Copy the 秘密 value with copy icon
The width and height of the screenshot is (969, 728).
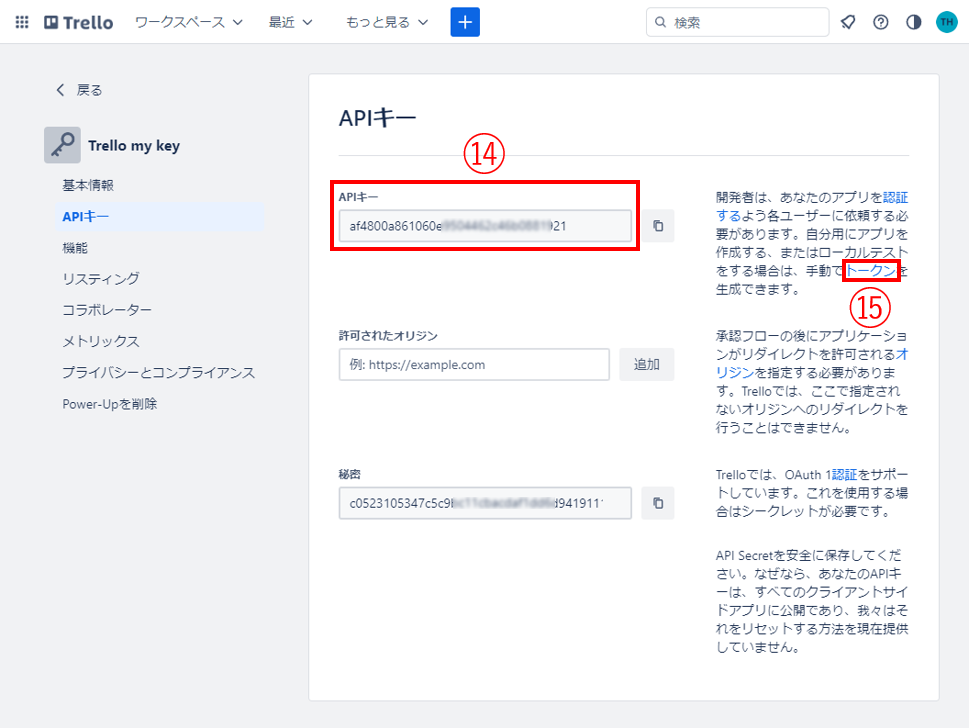657,503
